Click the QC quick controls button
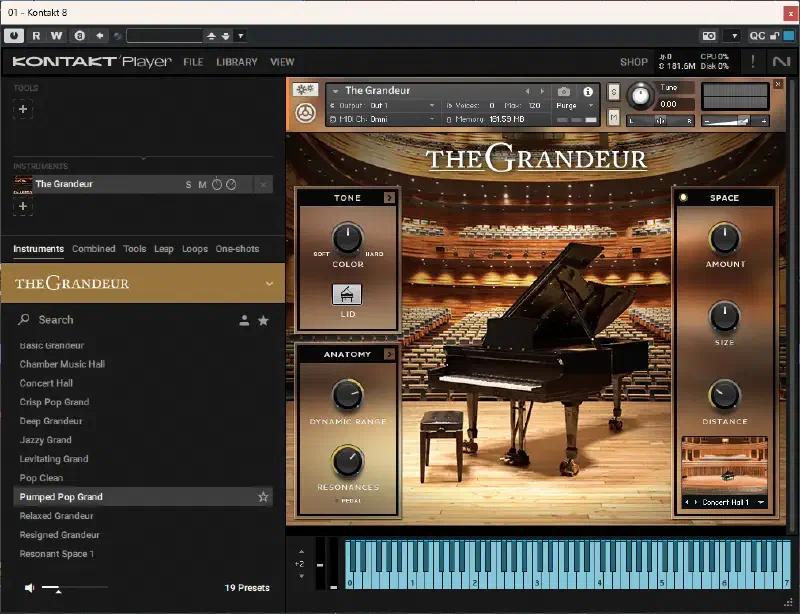Image resolution: width=800 pixels, height=614 pixels. (x=757, y=36)
